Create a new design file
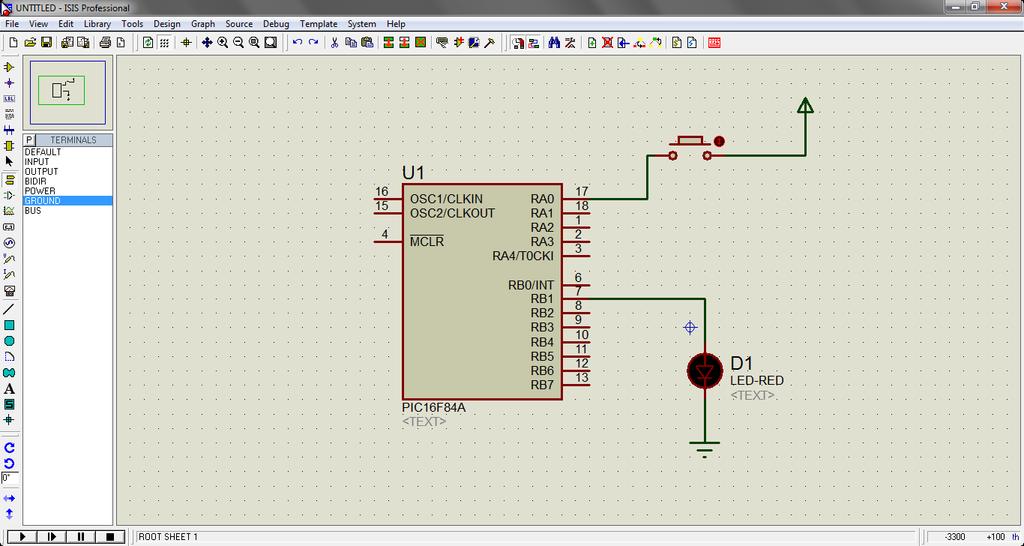Image resolution: width=1024 pixels, height=546 pixels. (x=13, y=42)
